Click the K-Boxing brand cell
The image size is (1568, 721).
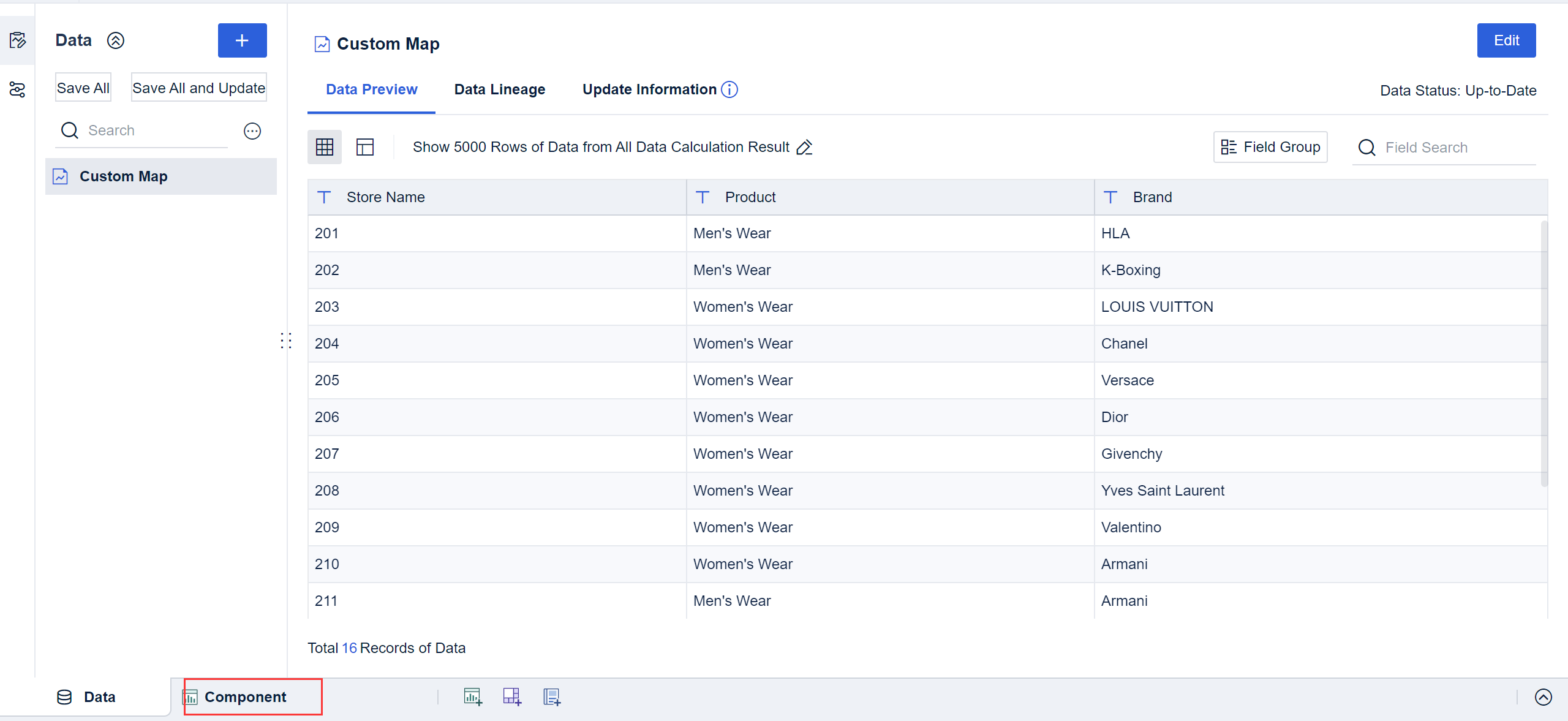[x=1321, y=270]
